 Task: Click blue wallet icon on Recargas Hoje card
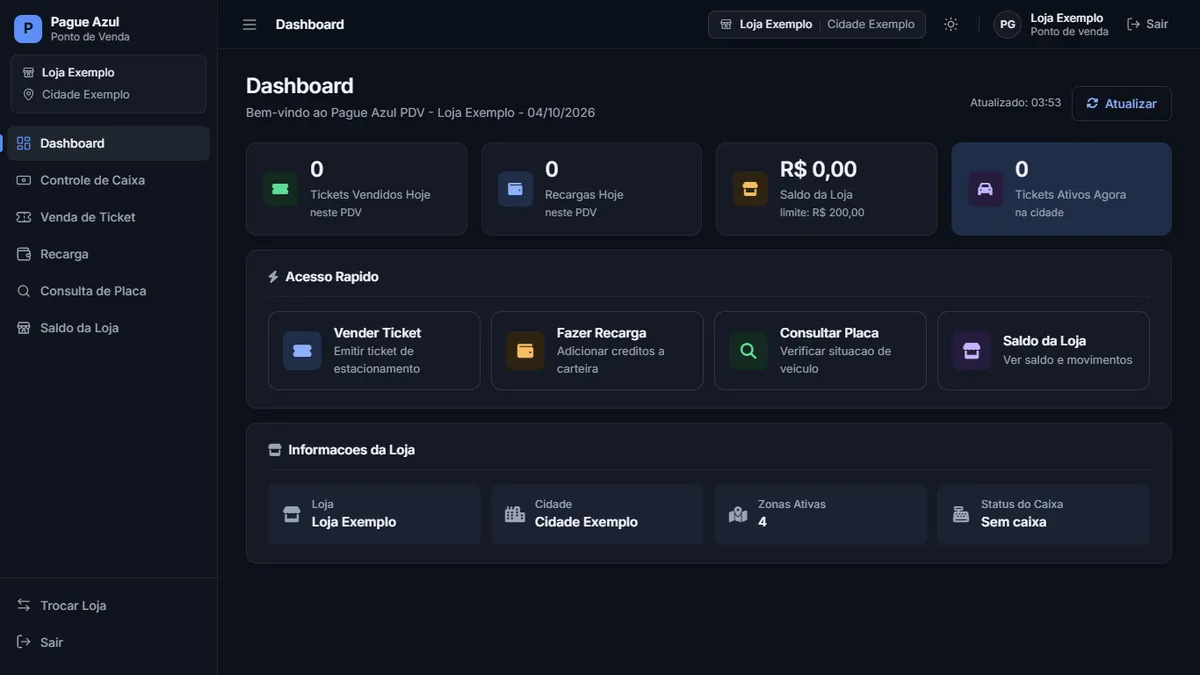pos(515,189)
